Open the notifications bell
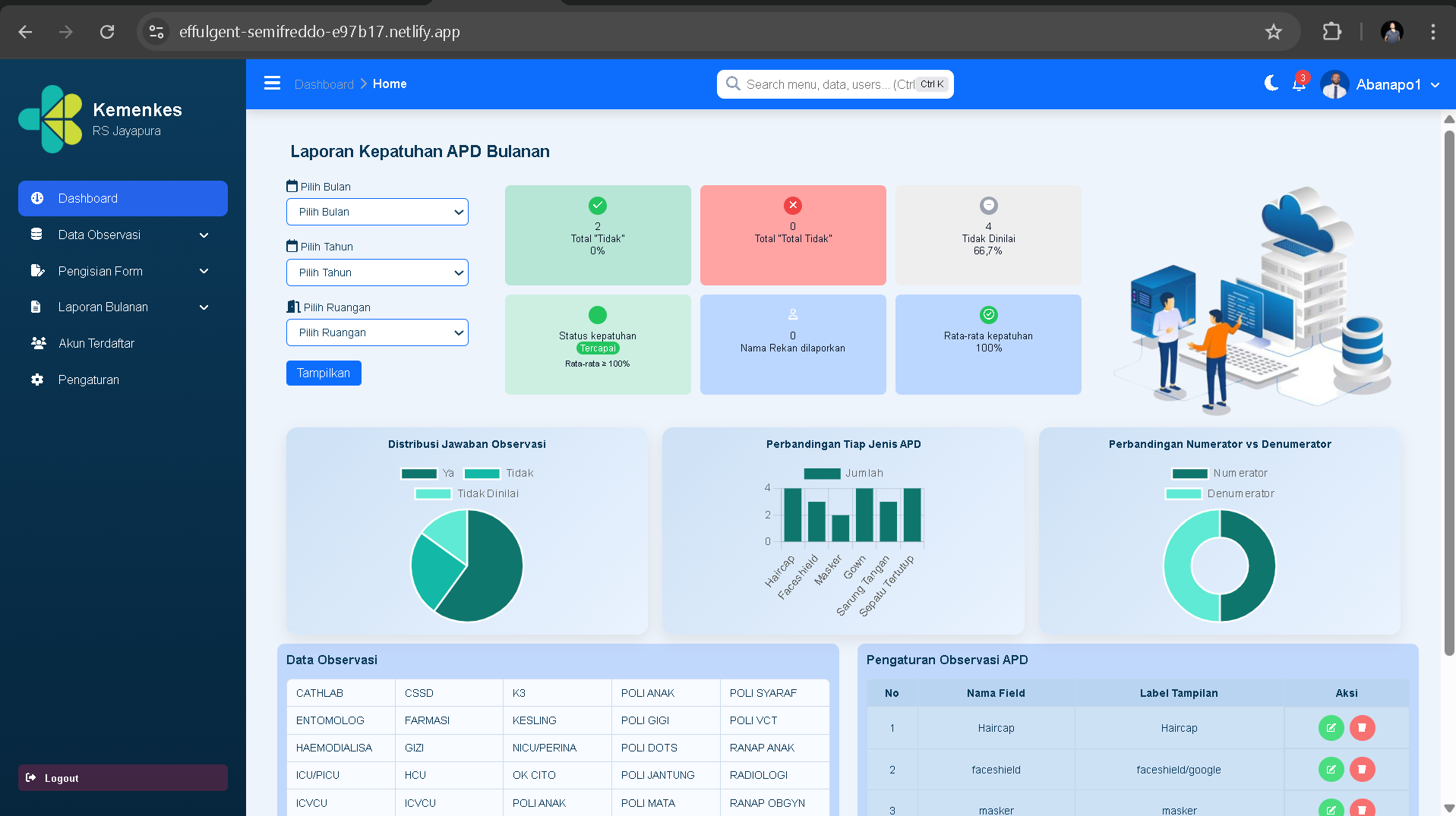The width and height of the screenshot is (1456, 816). click(1299, 84)
